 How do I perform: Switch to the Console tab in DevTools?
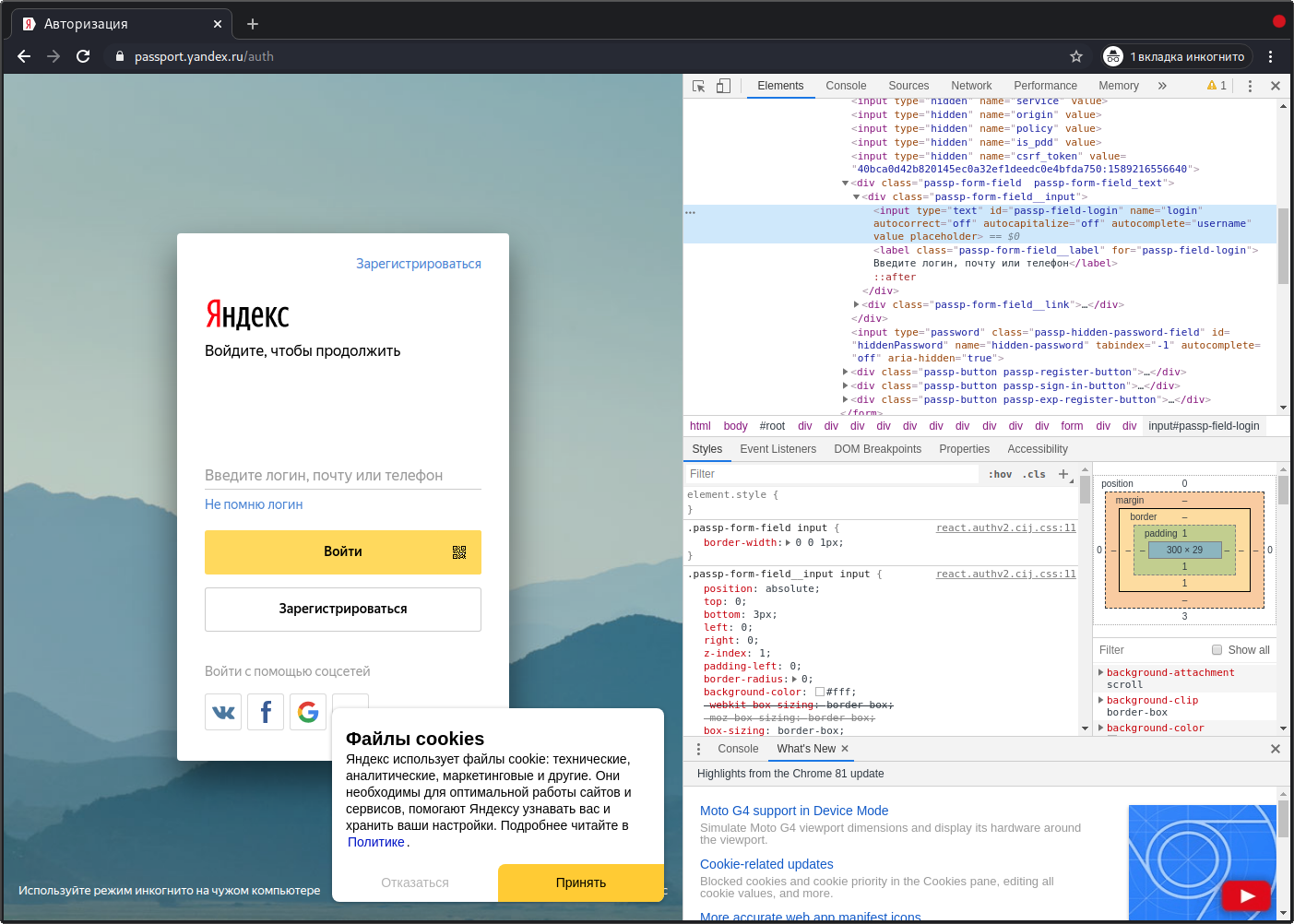click(x=846, y=86)
